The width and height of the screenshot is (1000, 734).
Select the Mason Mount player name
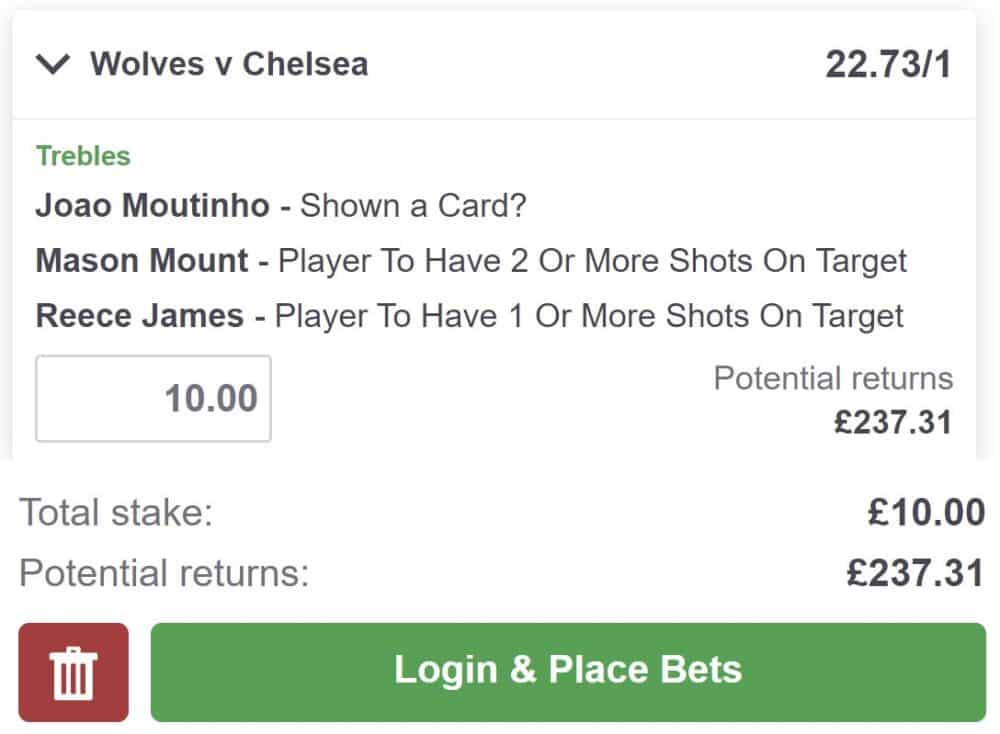click(142, 261)
